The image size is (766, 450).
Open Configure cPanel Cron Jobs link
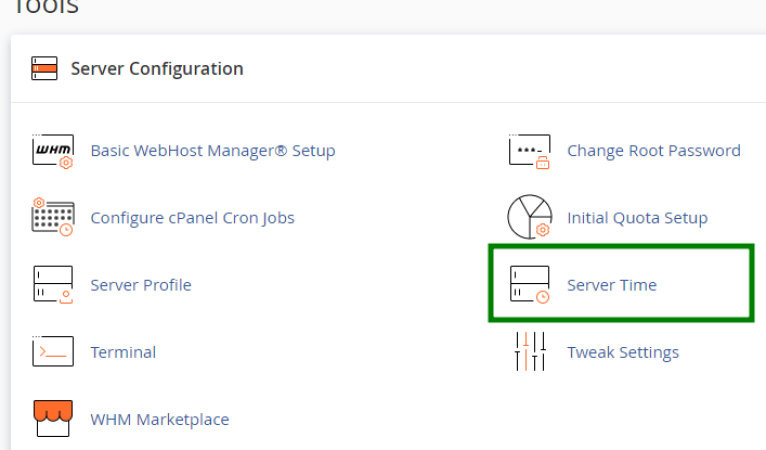[192, 218]
